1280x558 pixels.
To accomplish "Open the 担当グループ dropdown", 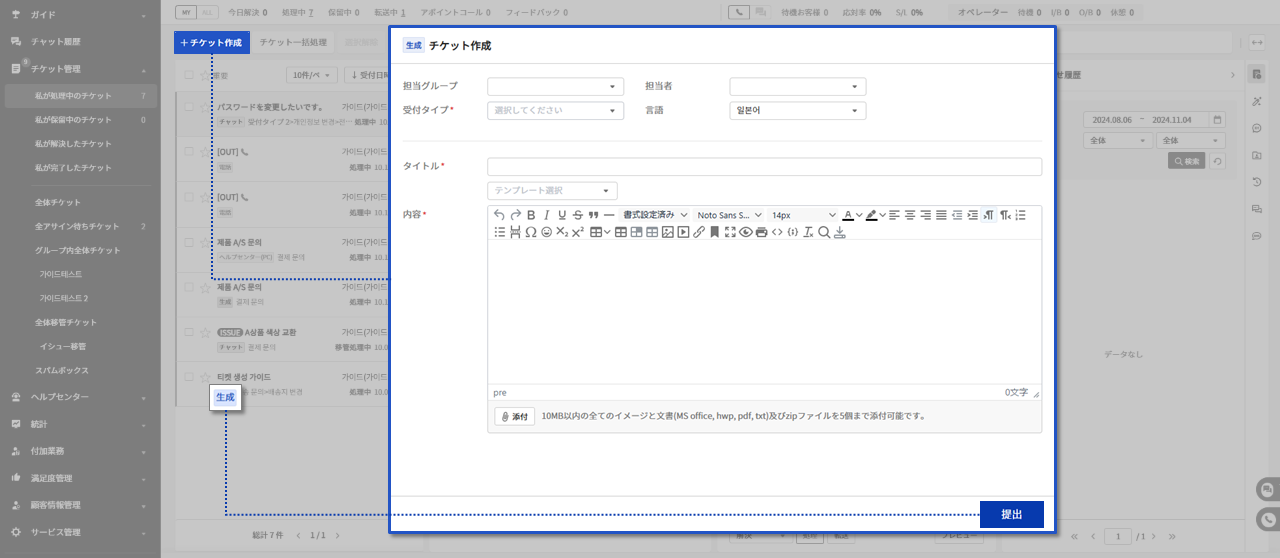I will (x=555, y=87).
